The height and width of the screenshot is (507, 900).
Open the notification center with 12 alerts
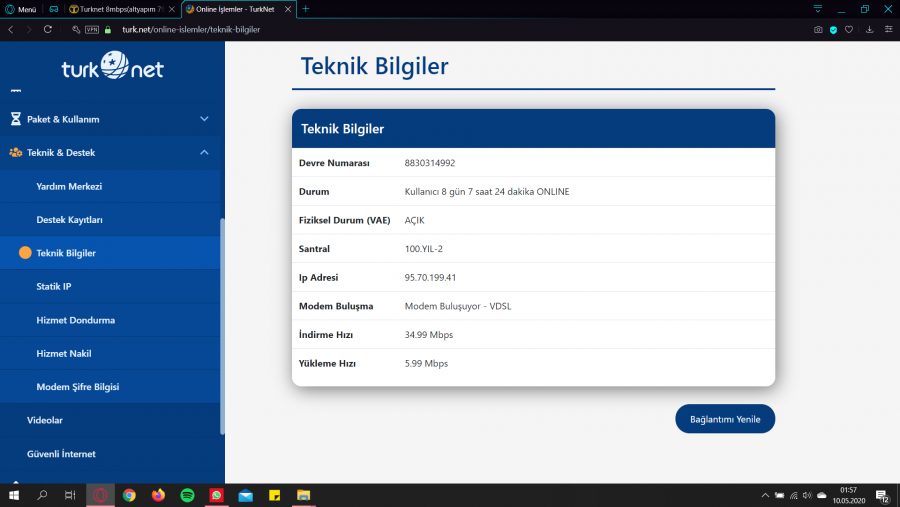[x=883, y=496]
